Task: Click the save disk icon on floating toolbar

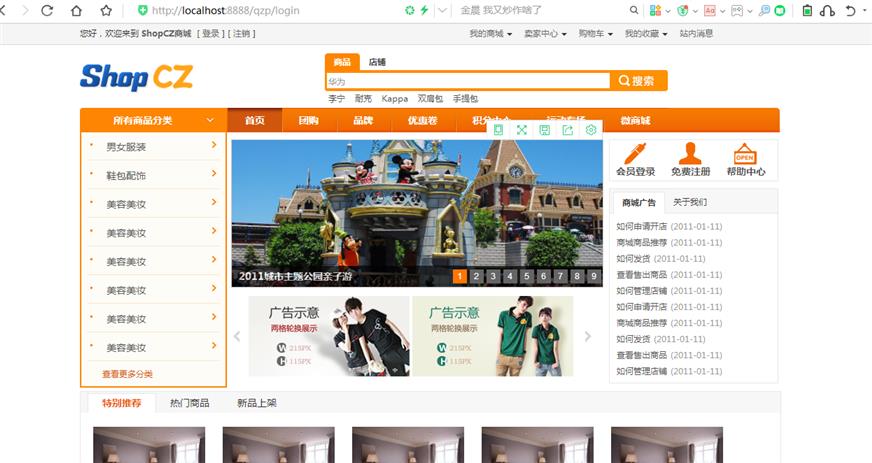Action: click(545, 130)
